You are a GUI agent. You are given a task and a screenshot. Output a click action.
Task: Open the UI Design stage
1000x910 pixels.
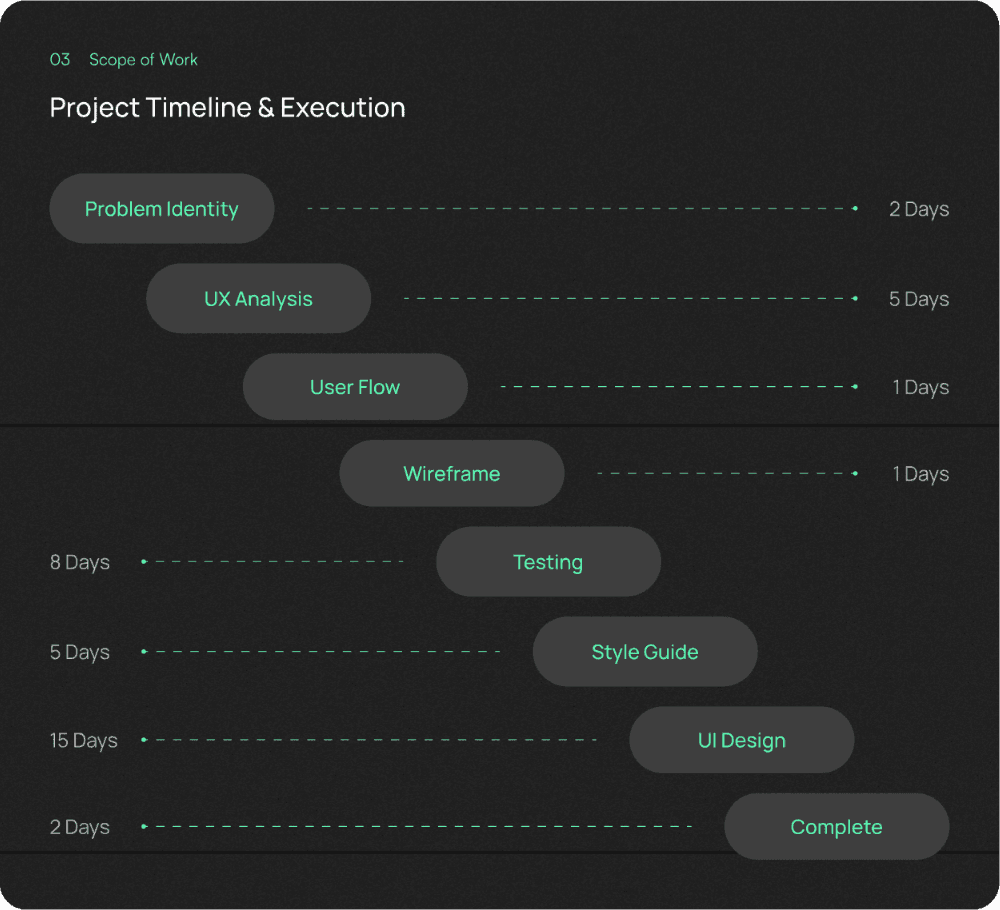point(742,740)
